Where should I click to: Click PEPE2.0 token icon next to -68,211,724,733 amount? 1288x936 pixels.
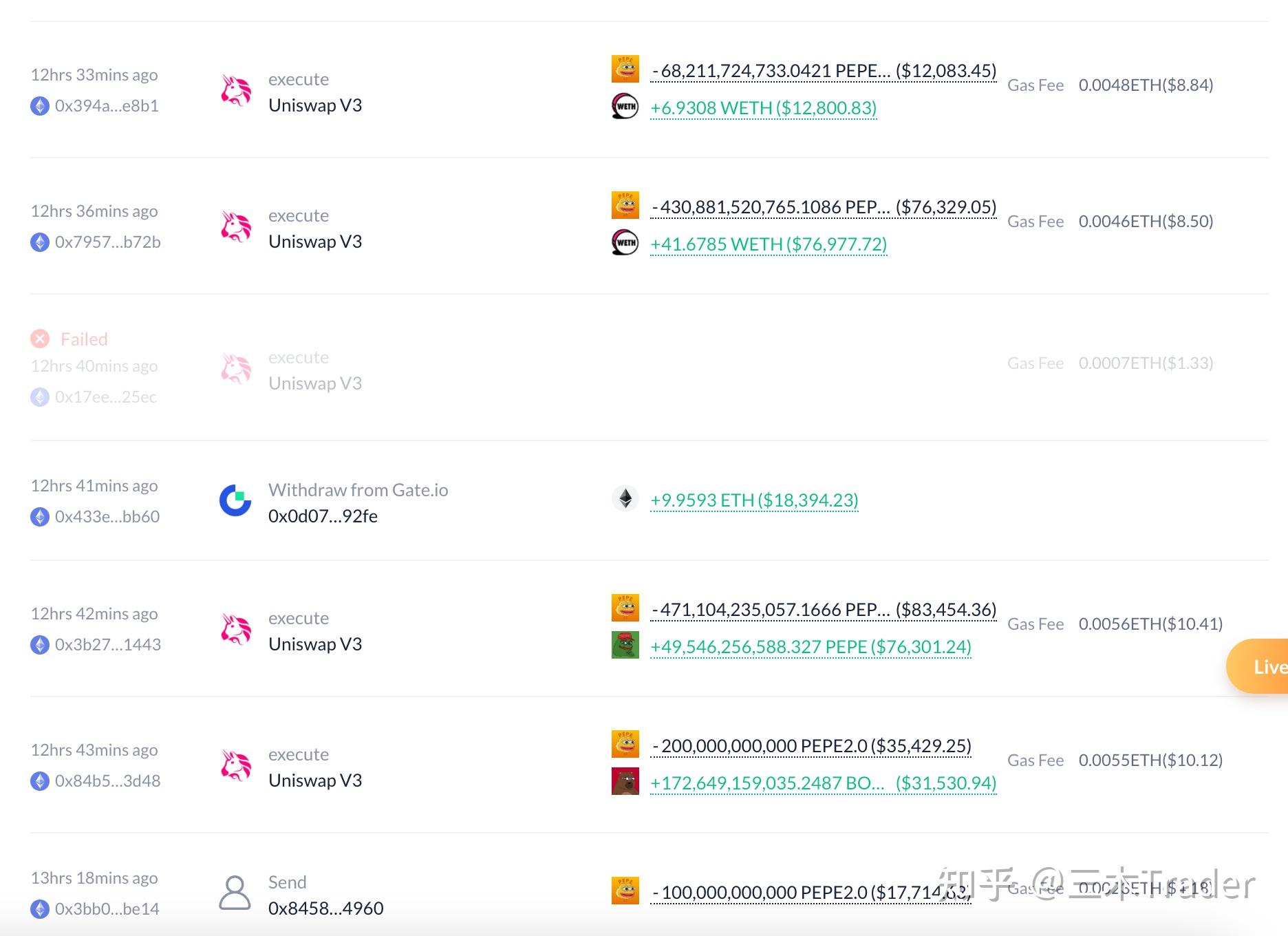point(625,69)
